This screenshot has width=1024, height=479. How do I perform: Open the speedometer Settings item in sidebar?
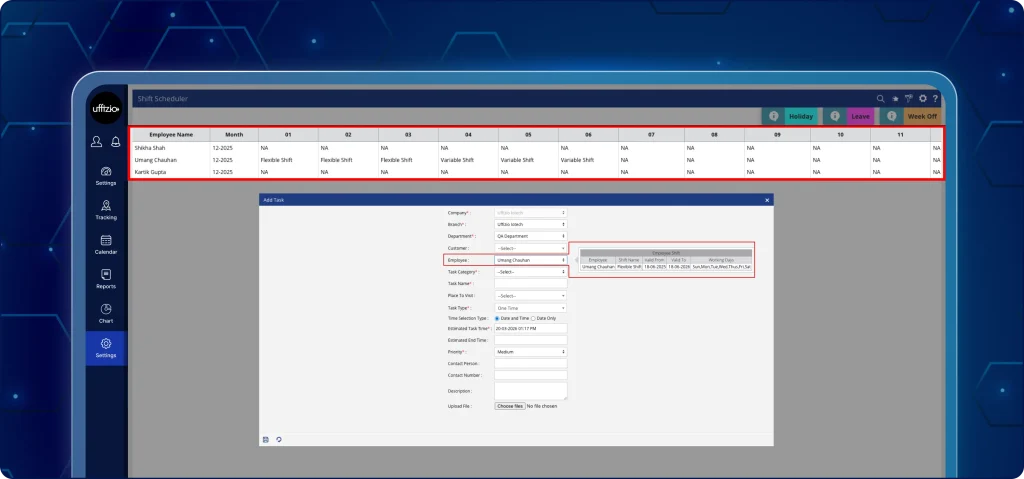(x=106, y=176)
